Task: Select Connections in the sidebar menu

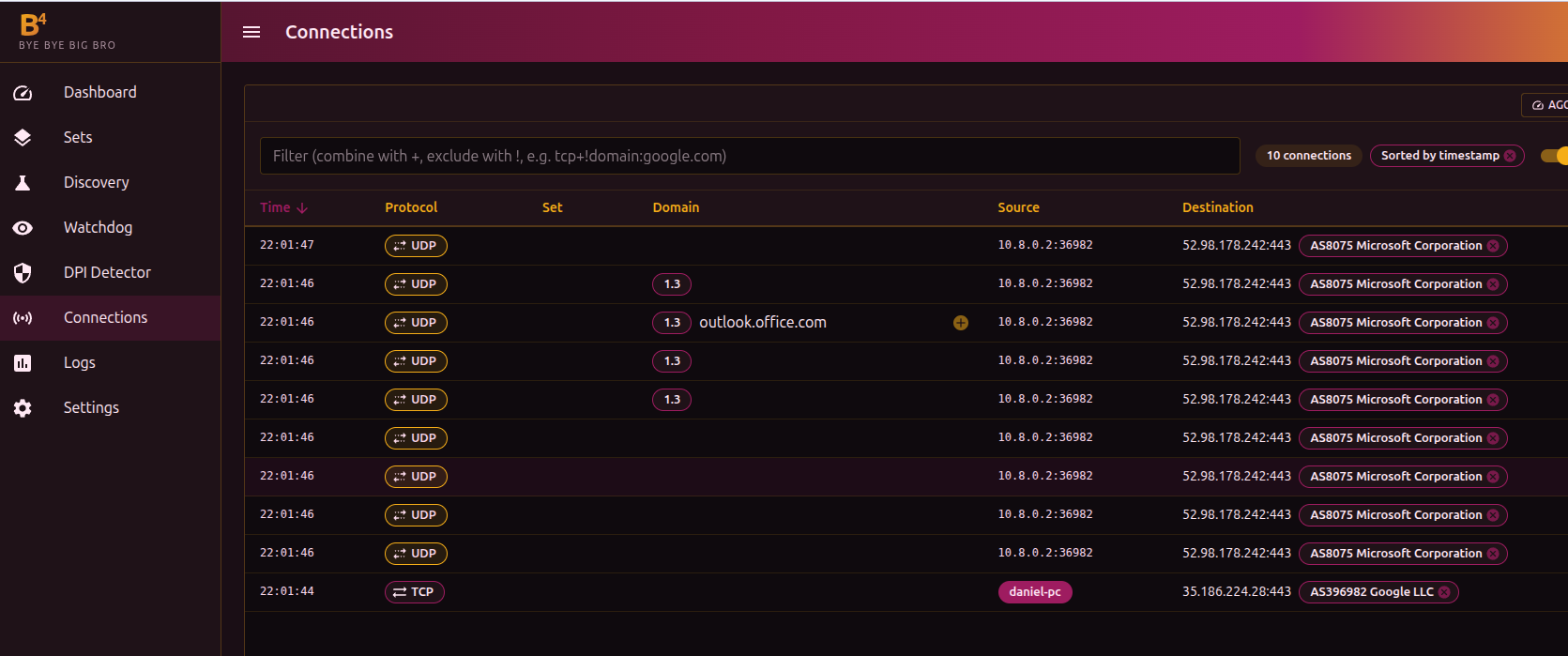Action: pos(105,318)
